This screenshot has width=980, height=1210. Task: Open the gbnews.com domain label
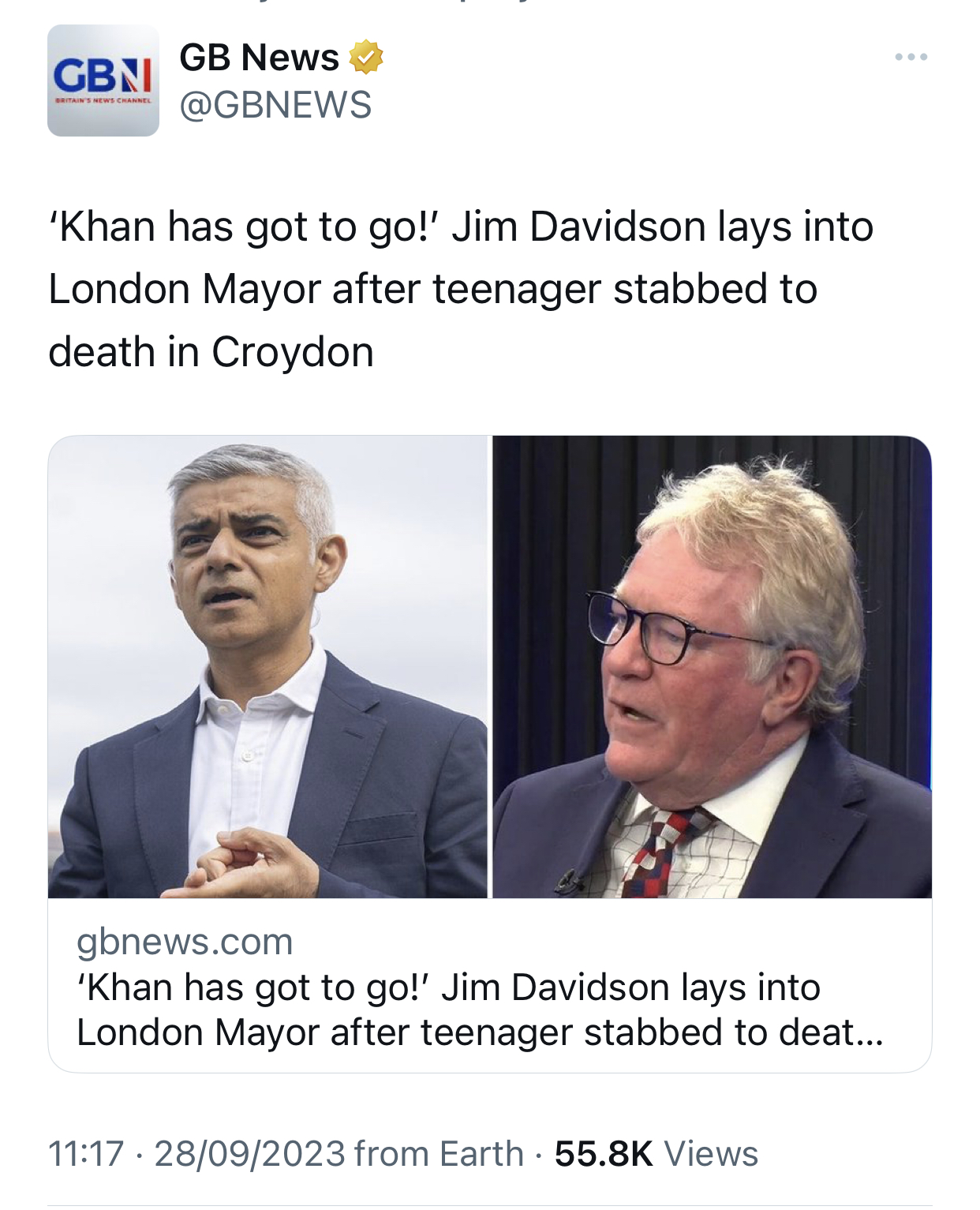185,941
